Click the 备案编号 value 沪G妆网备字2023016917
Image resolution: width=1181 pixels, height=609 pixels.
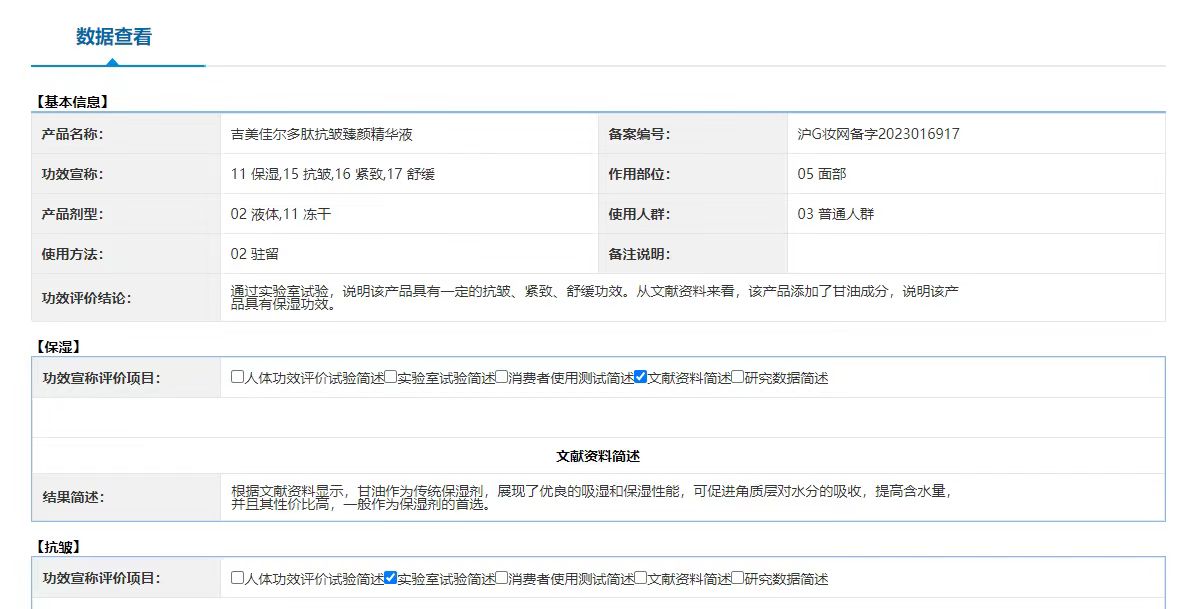point(878,134)
